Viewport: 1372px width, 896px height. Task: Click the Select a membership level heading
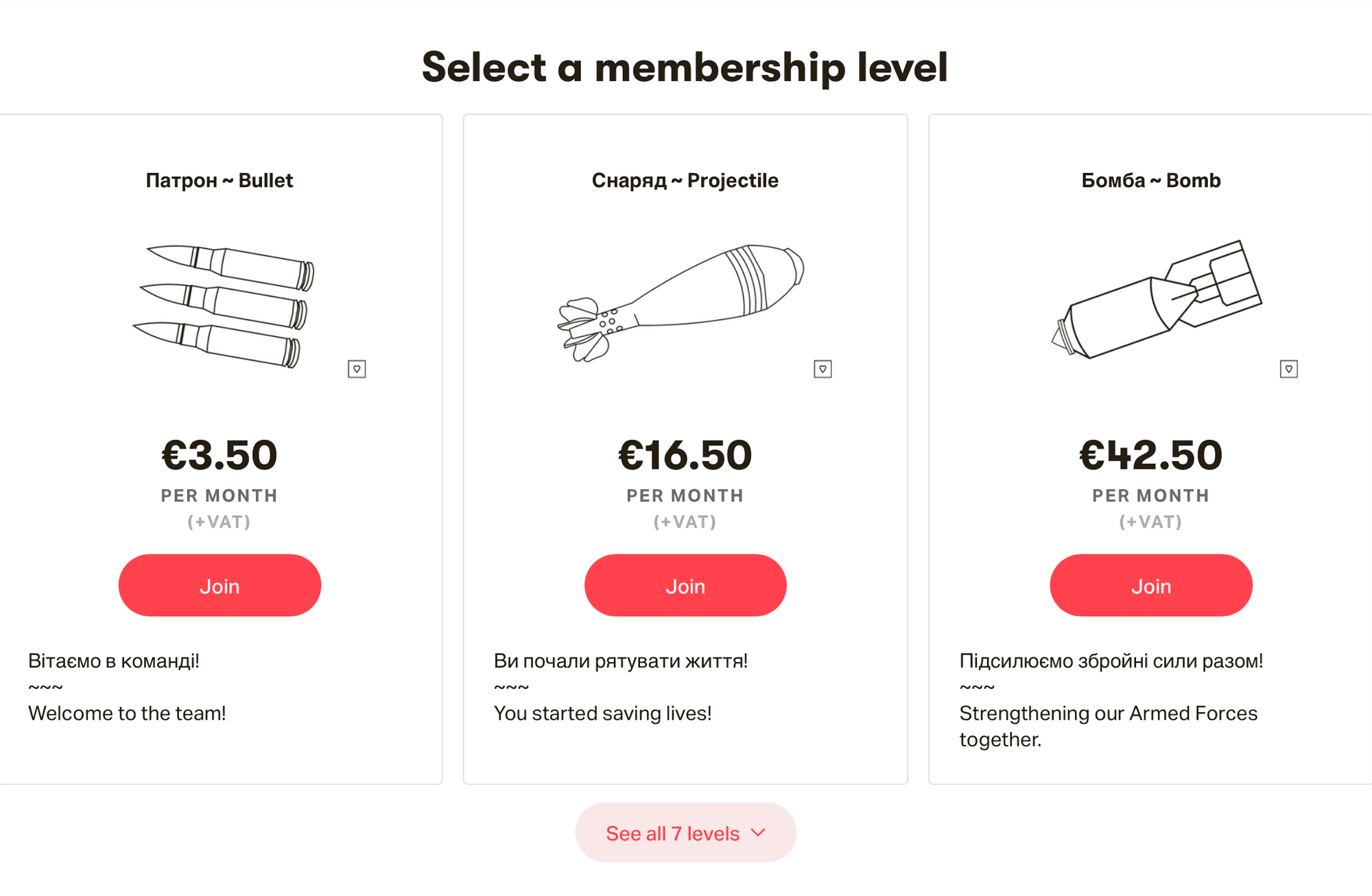click(685, 67)
